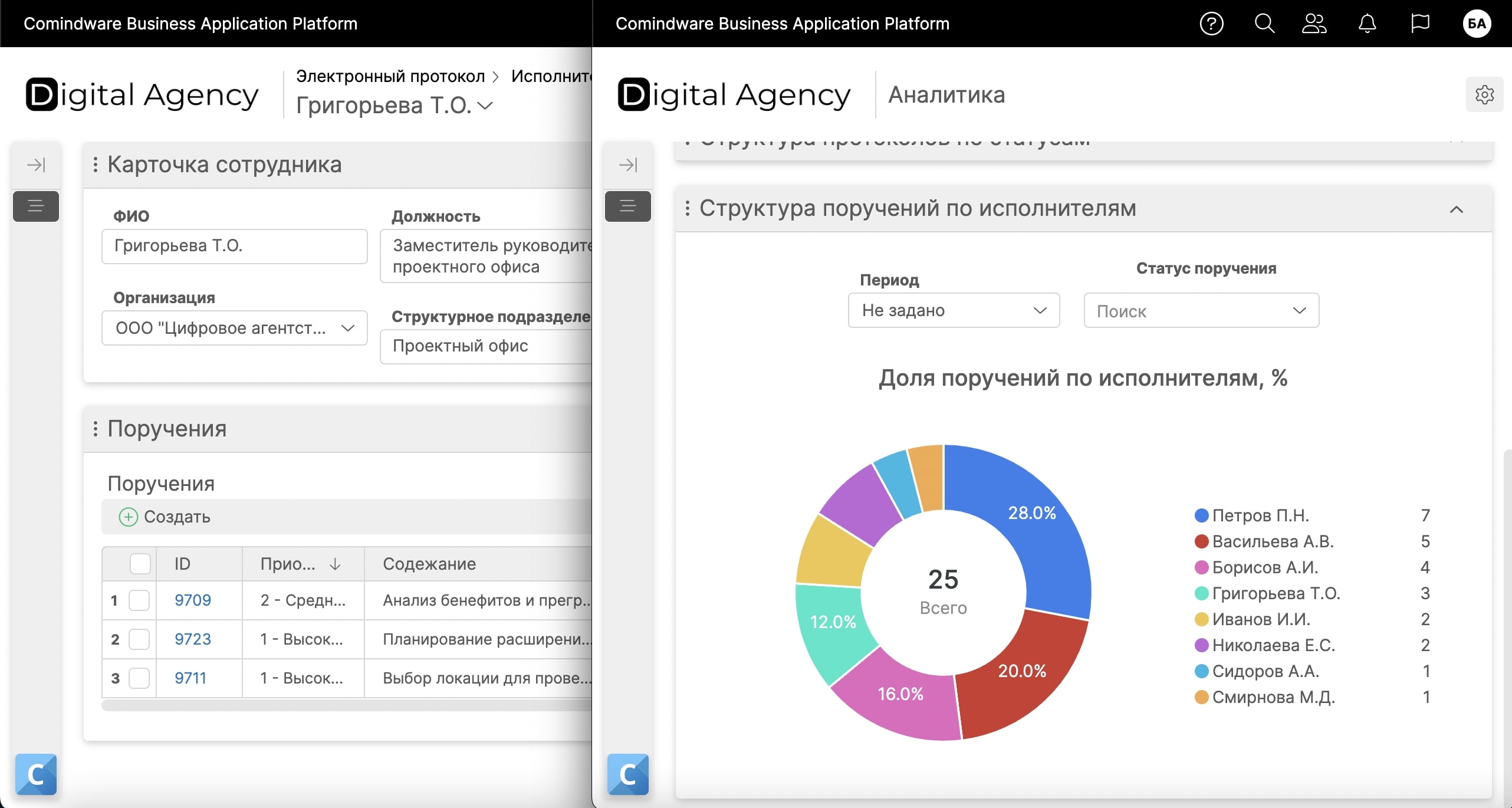The height and width of the screenshot is (808, 1512).
Task: Open the users group icon
Action: (1314, 24)
